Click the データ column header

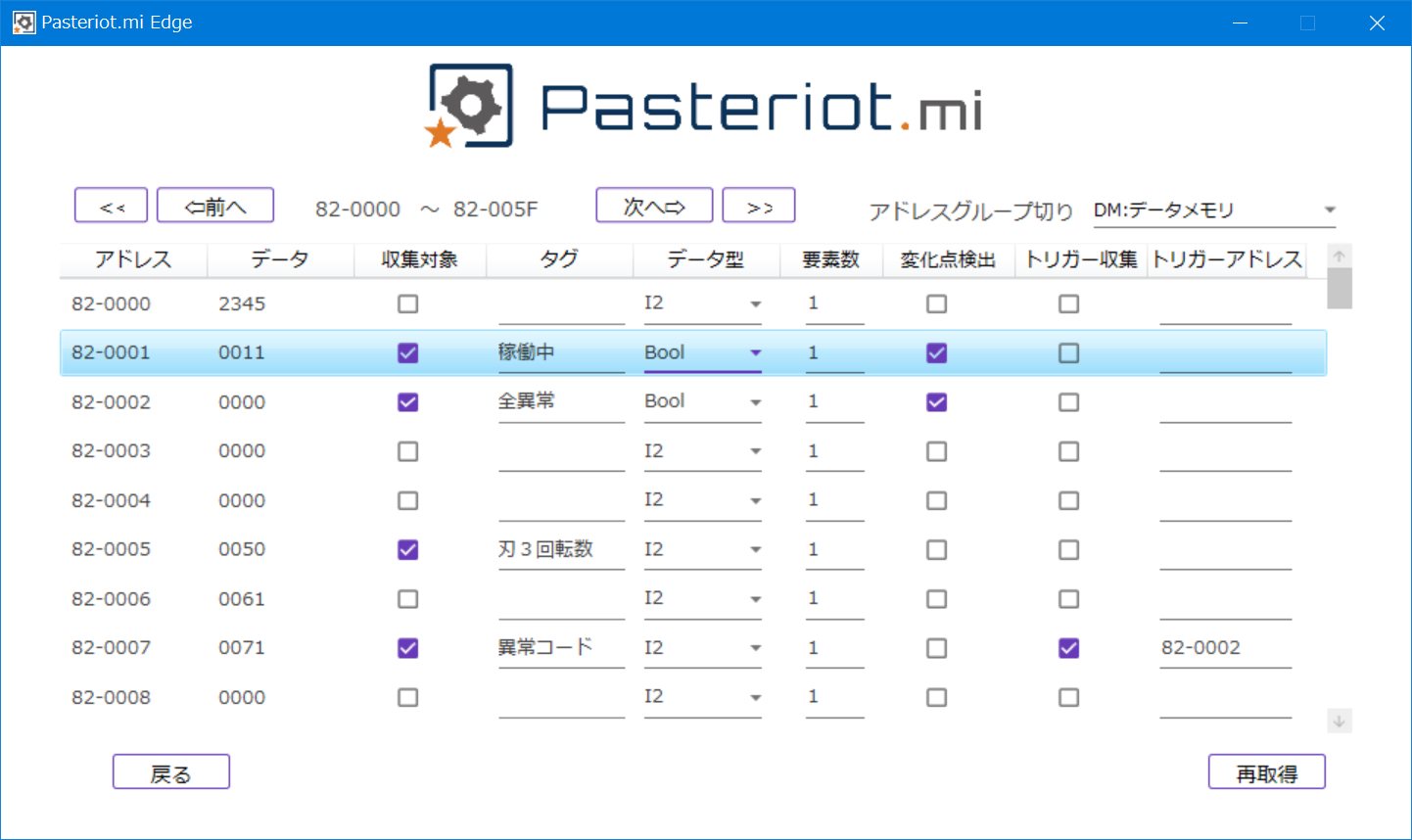pyautogui.click(x=280, y=259)
